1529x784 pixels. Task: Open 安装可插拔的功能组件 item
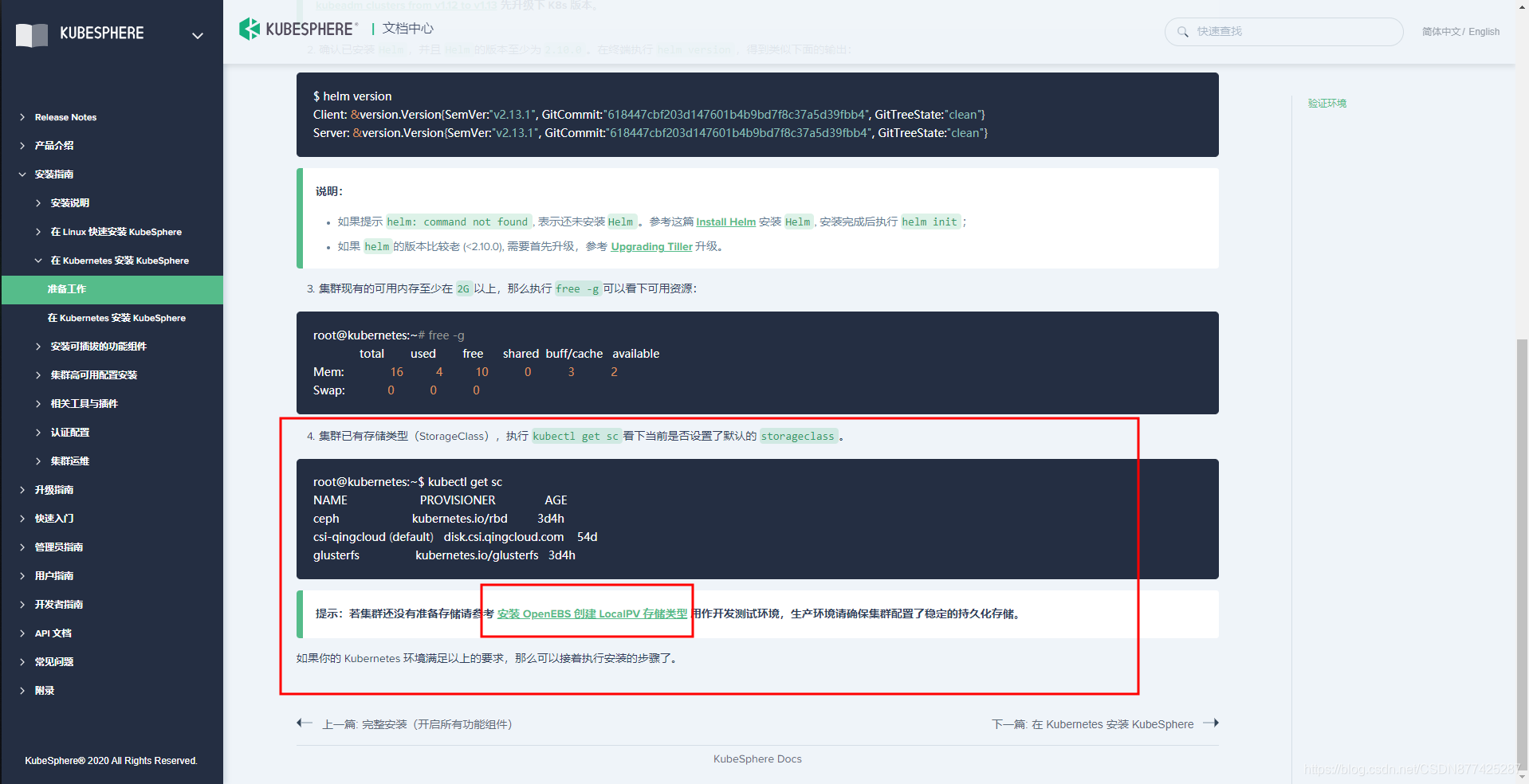pyautogui.click(x=99, y=347)
